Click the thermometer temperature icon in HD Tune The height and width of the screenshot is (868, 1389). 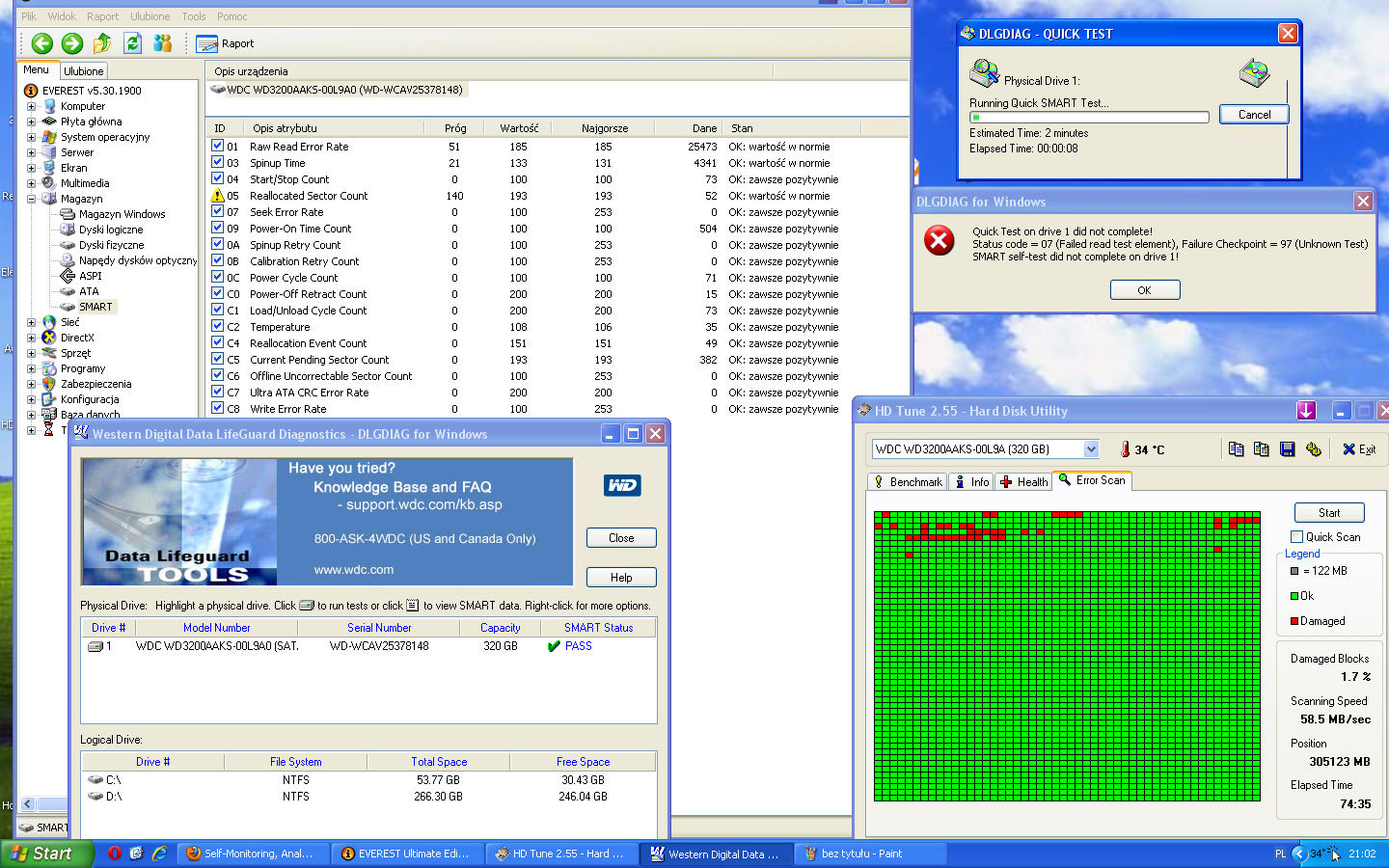[x=1125, y=449]
